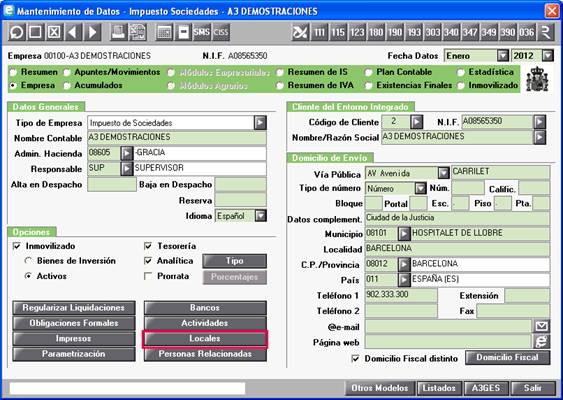Toggle Domicilio Fiscal distinto checkbox

point(355,358)
